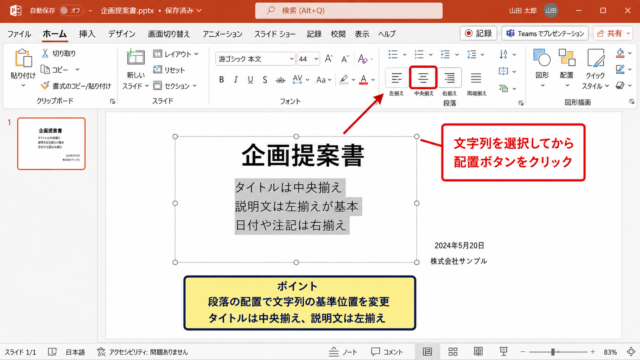The width and height of the screenshot is (640, 360).
Task: Open the スライド ショー tab
Action: pyautogui.click(x=275, y=34)
